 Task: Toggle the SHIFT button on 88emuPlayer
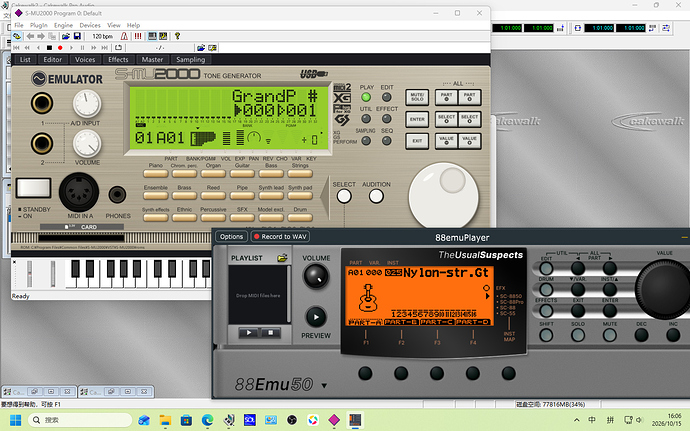[546, 335]
